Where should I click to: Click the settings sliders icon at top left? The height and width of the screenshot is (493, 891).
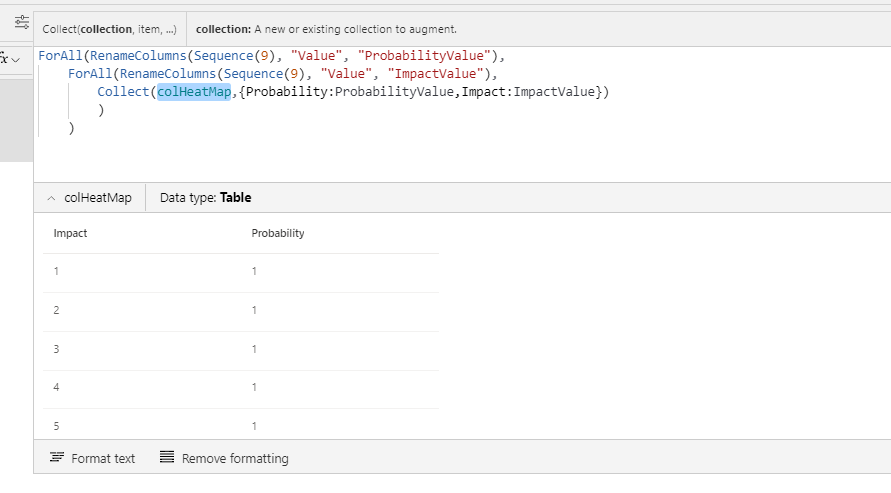tap(21, 22)
